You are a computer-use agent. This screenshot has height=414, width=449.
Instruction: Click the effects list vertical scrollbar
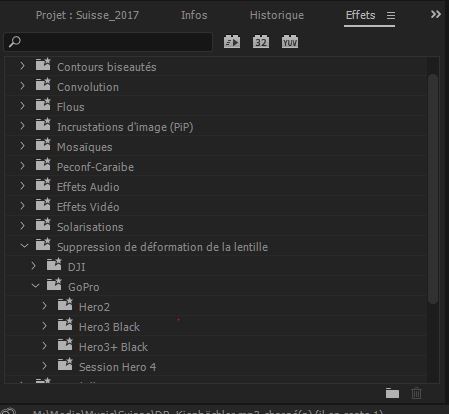click(x=433, y=189)
